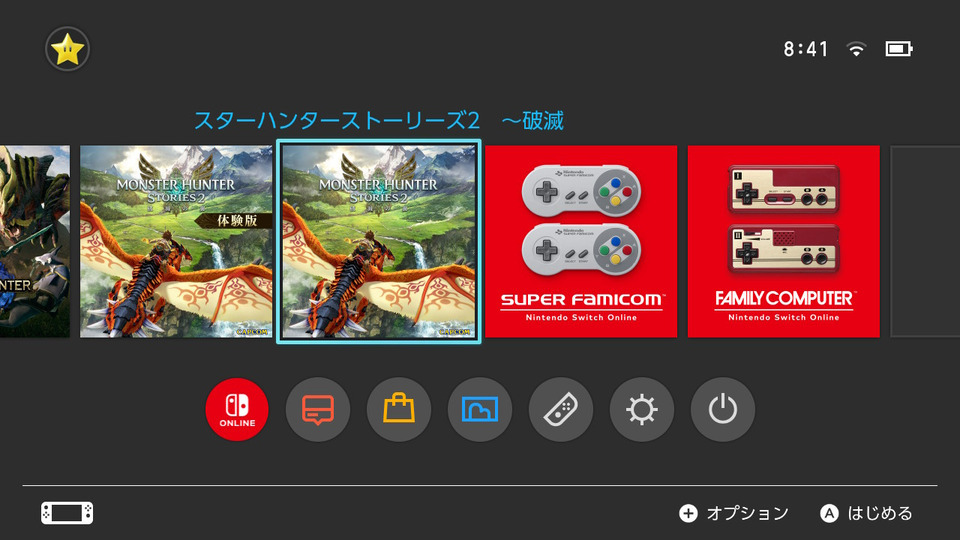Open the Album icon
The width and height of the screenshot is (960, 540).
pyautogui.click(x=480, y=410)
